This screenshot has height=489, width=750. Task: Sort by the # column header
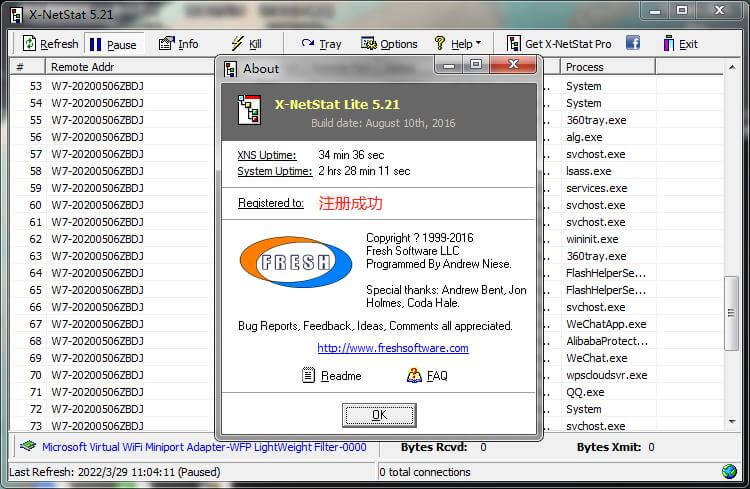(x=27, y=67)
